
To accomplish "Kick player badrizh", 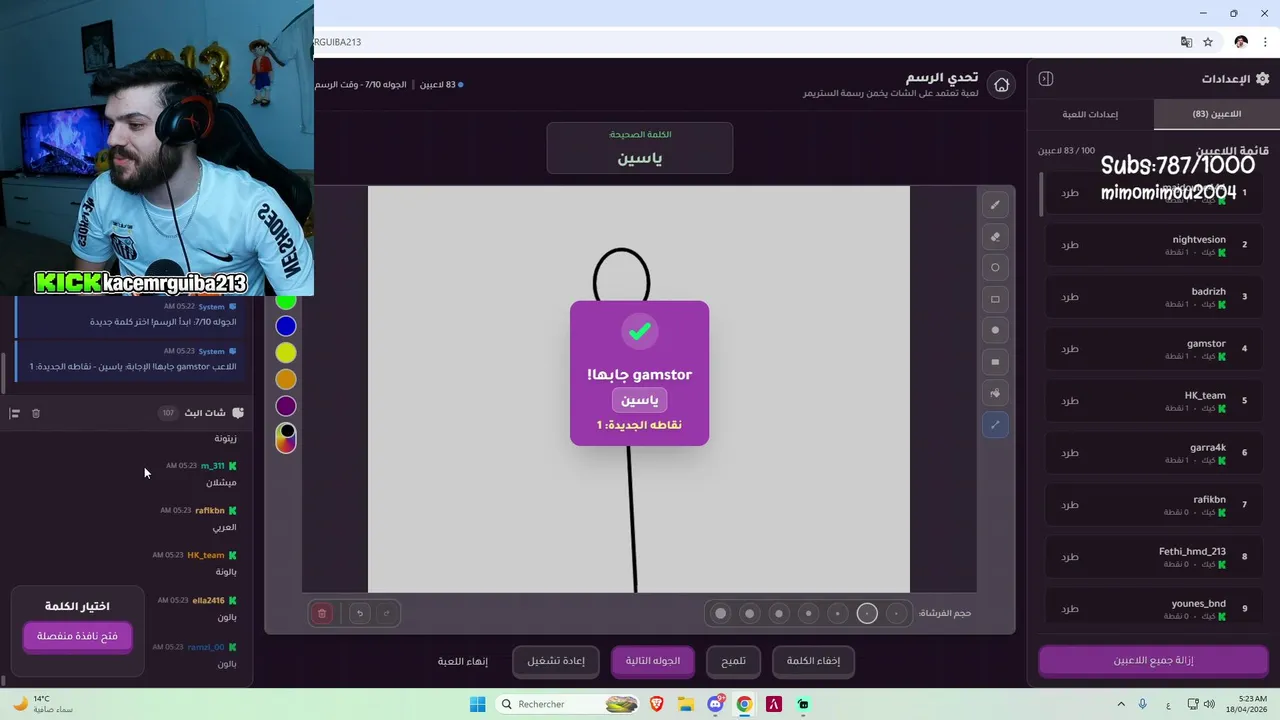I will click(1070, 297).
